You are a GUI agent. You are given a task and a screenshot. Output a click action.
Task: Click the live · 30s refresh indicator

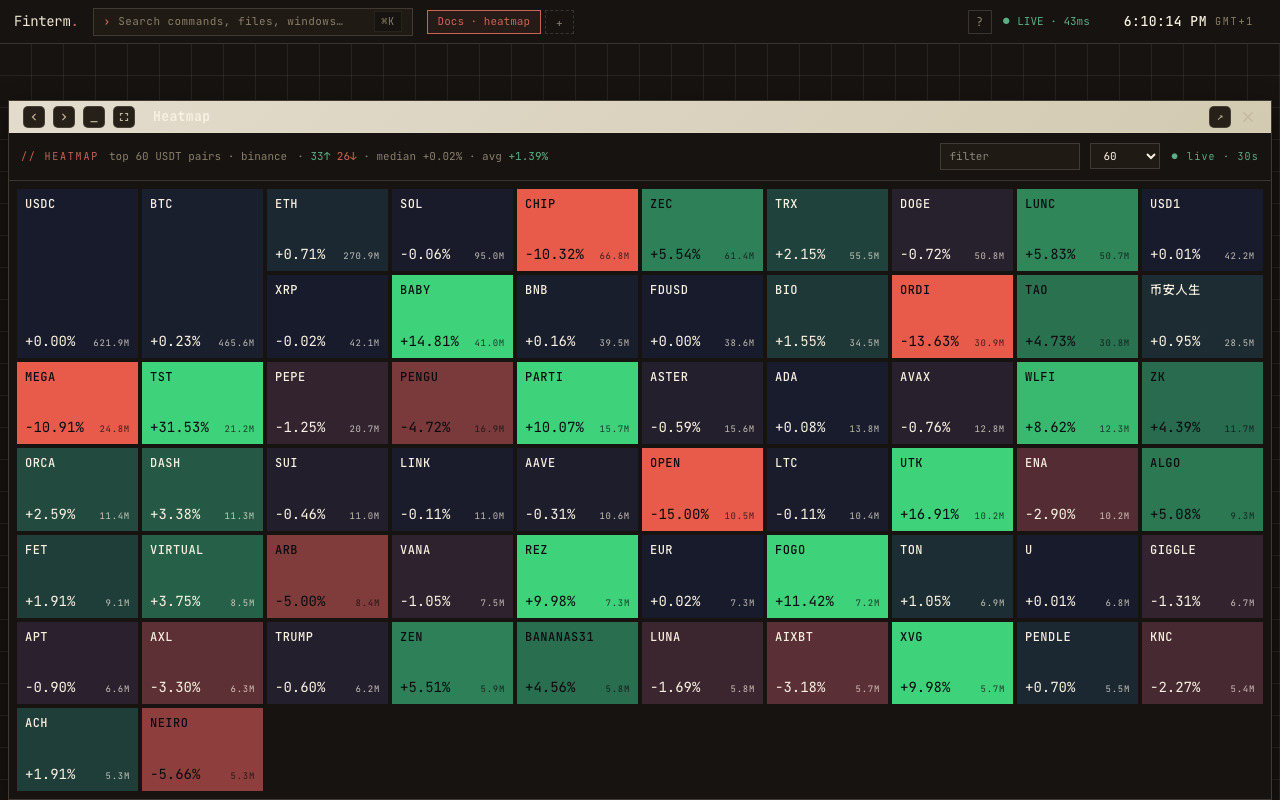tap(1215, 156)
